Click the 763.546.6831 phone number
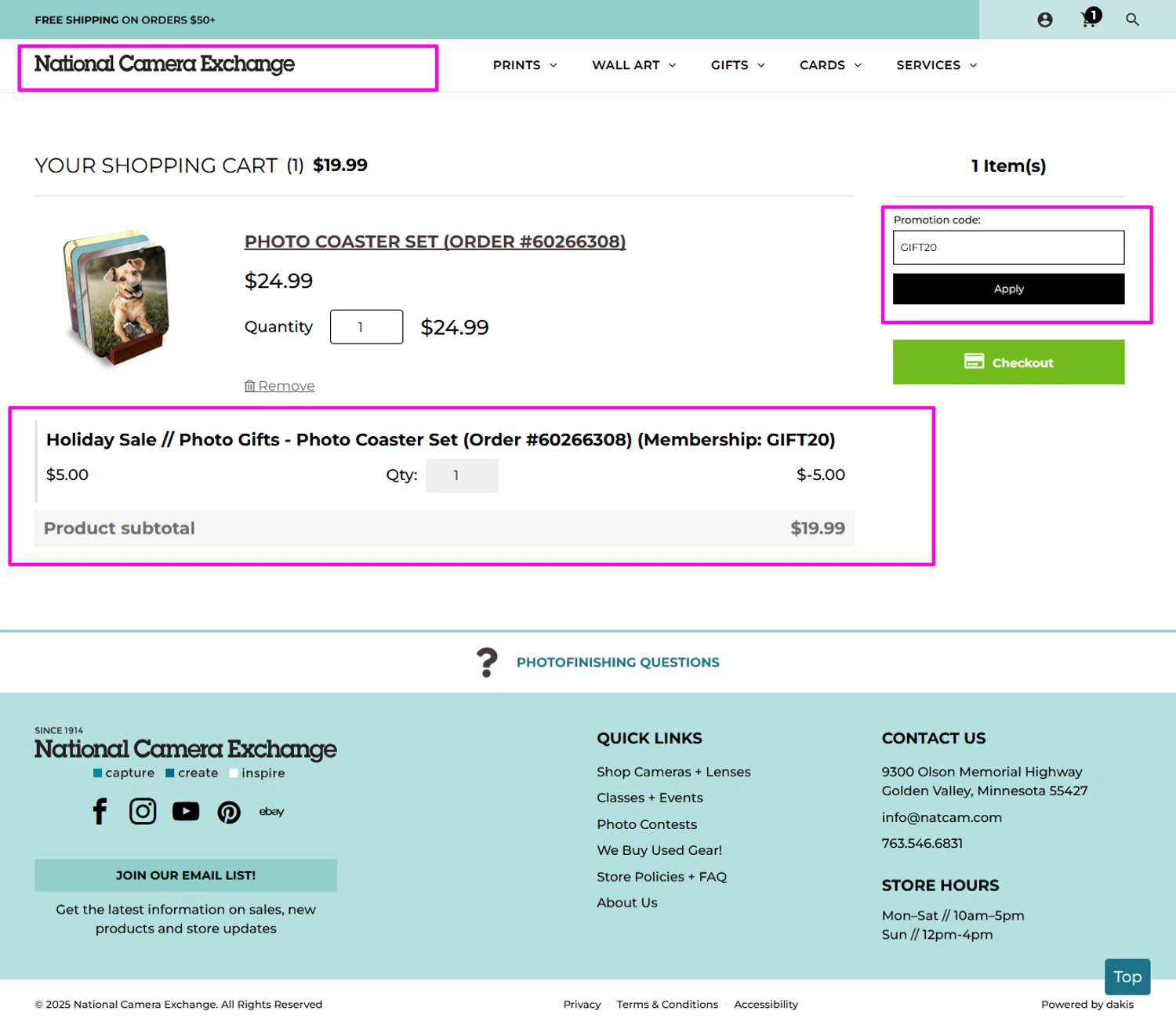 coord(921,843)
